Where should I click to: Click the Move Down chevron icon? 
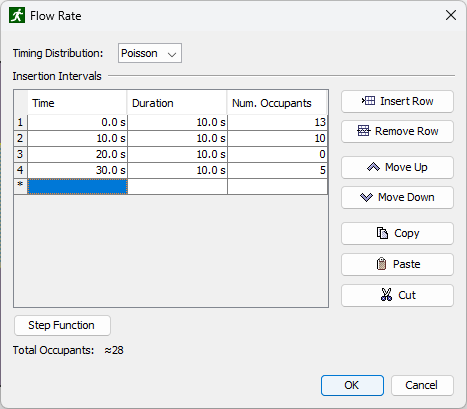366,197
